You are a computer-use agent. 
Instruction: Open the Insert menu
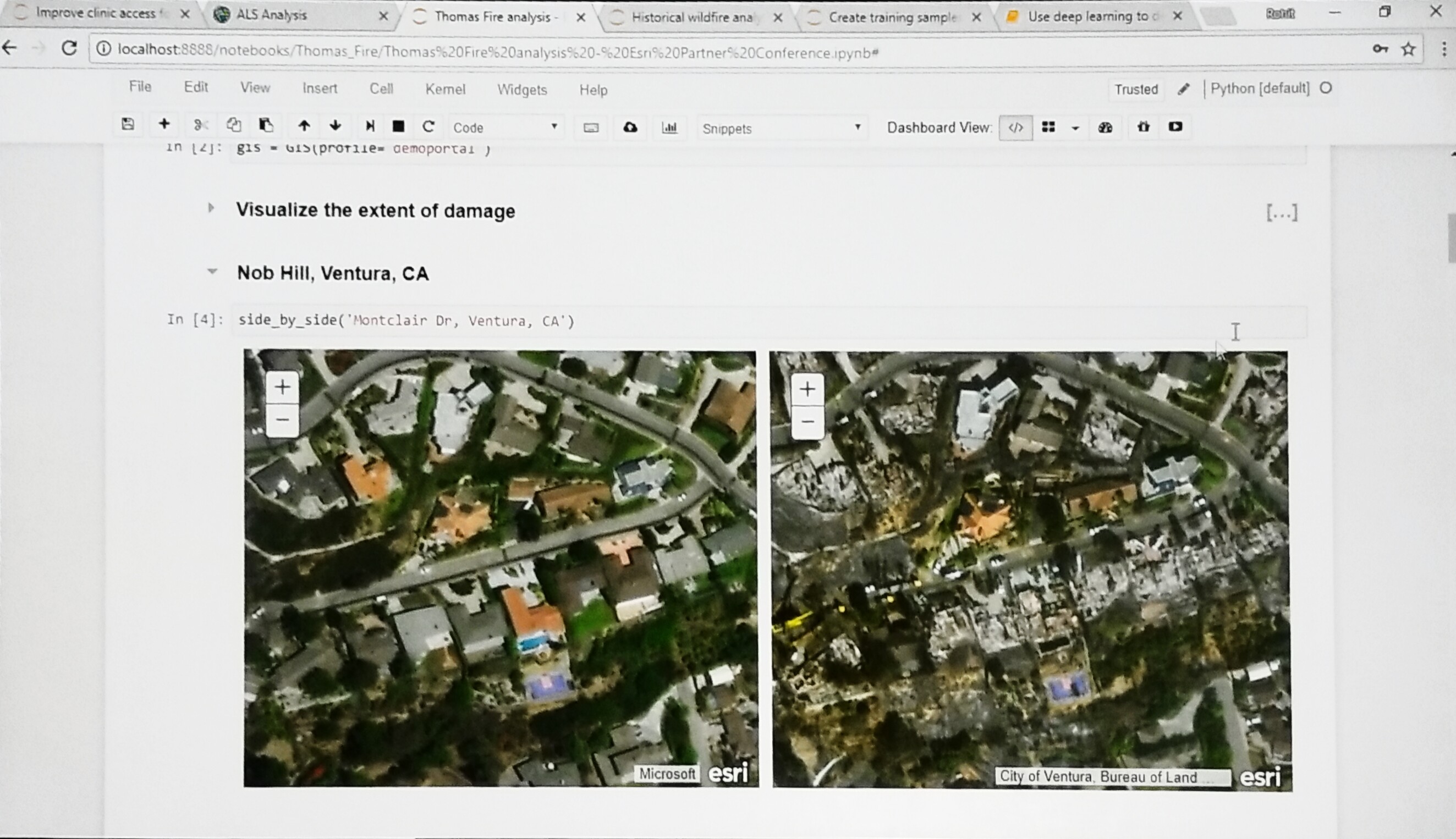(x=320, y=88)
